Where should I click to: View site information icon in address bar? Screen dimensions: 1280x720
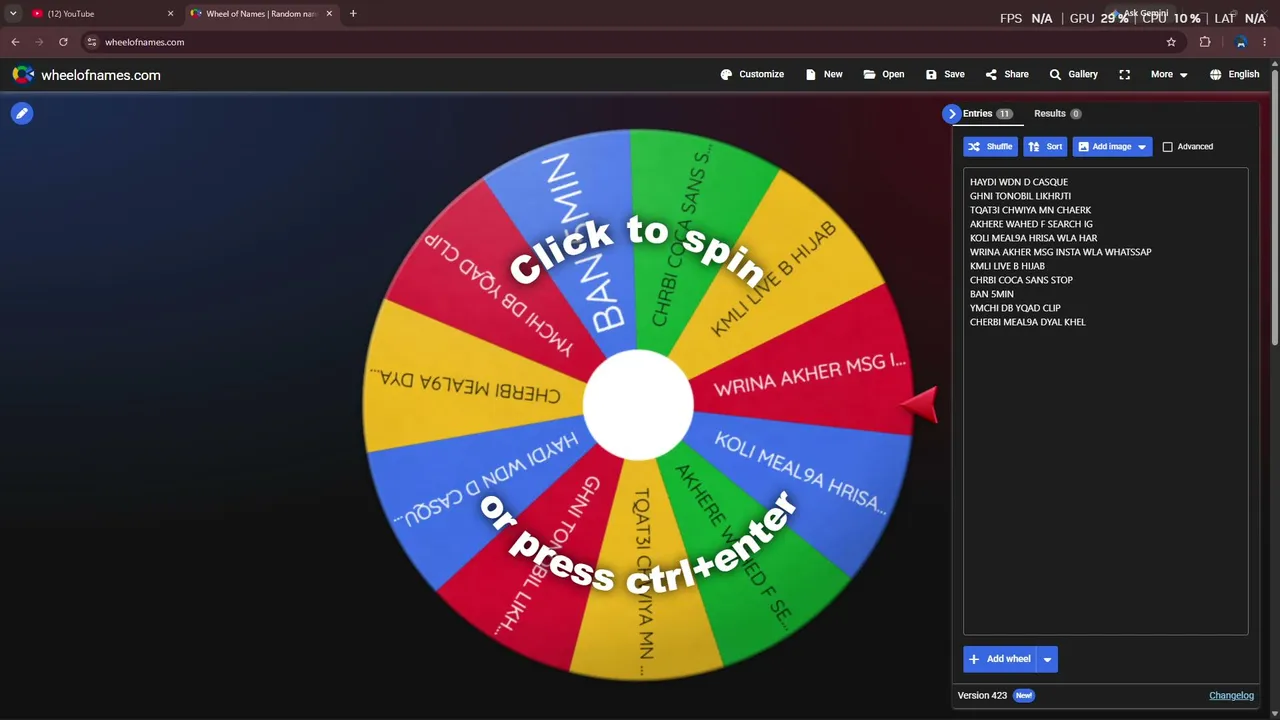click(x=91, y=42)
